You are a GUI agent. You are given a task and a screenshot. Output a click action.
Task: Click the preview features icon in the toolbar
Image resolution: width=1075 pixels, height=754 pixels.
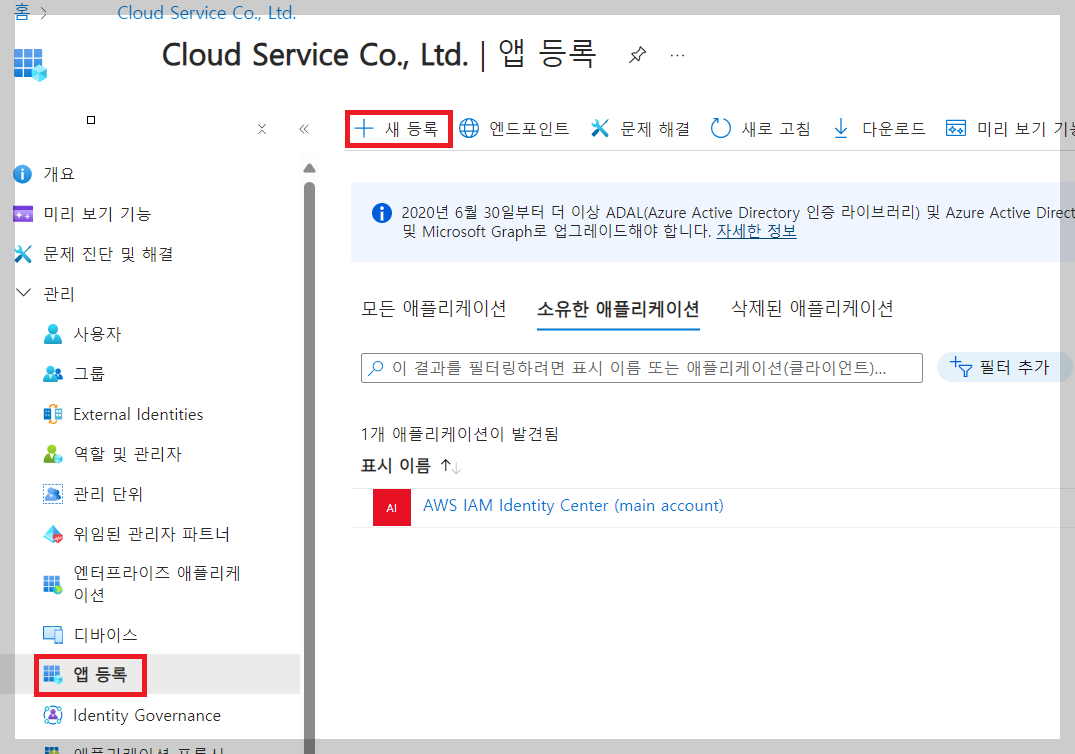(956, 128)
